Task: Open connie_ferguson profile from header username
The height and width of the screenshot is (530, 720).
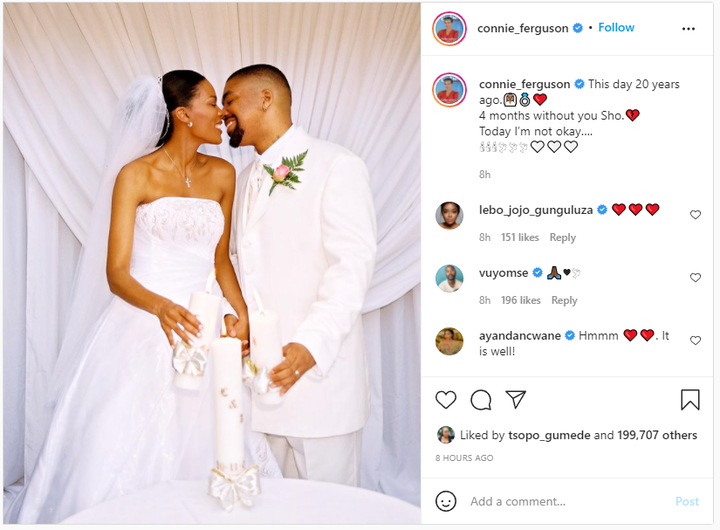Action: (x=523, y=28)
